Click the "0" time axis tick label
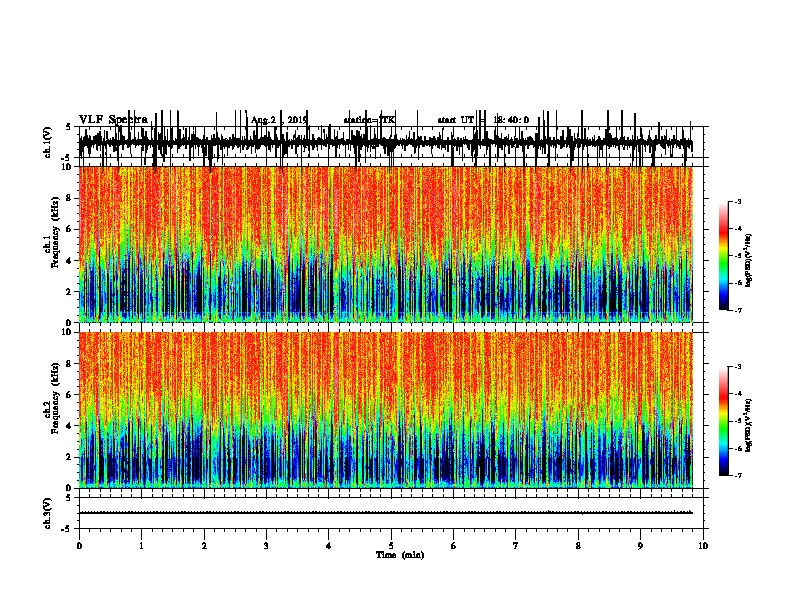The image size is (792, 612). coord(79,546)
